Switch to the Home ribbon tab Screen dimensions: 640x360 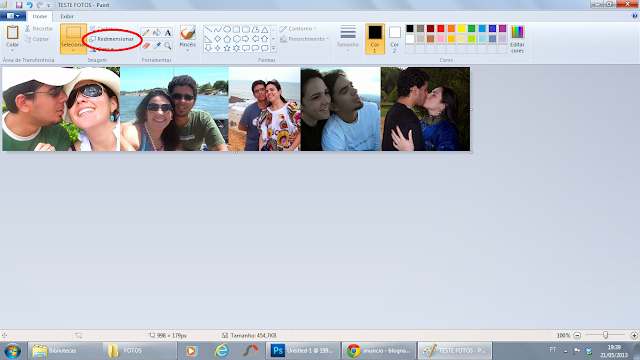[40, 16]
